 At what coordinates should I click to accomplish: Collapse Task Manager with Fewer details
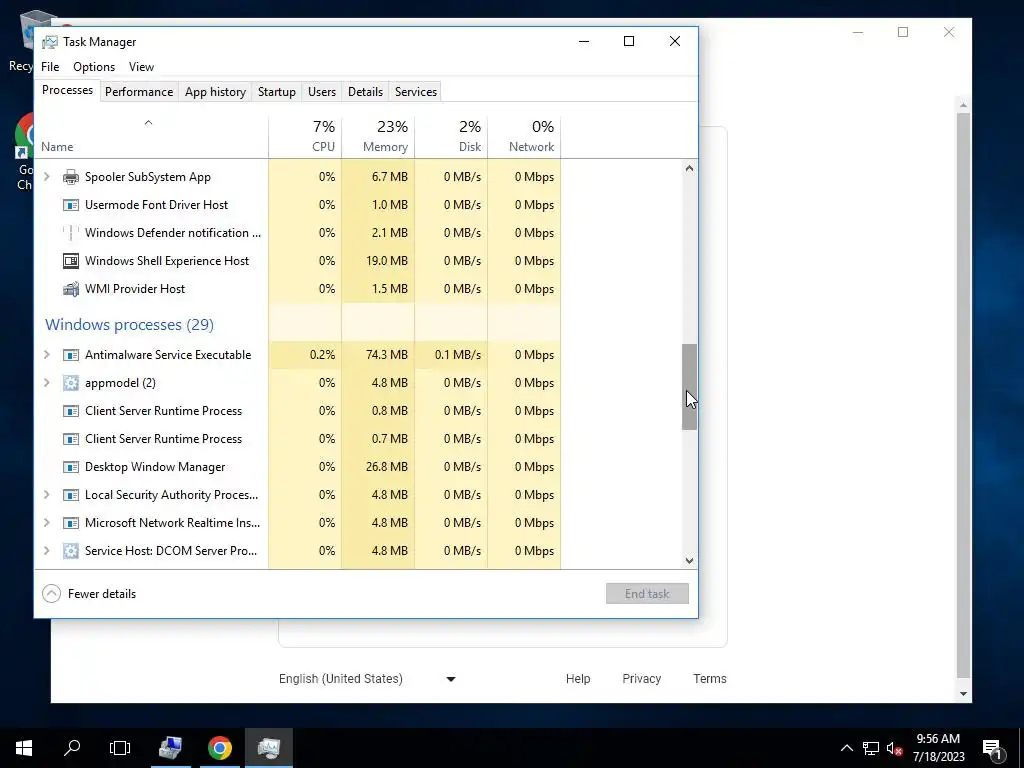89,594
